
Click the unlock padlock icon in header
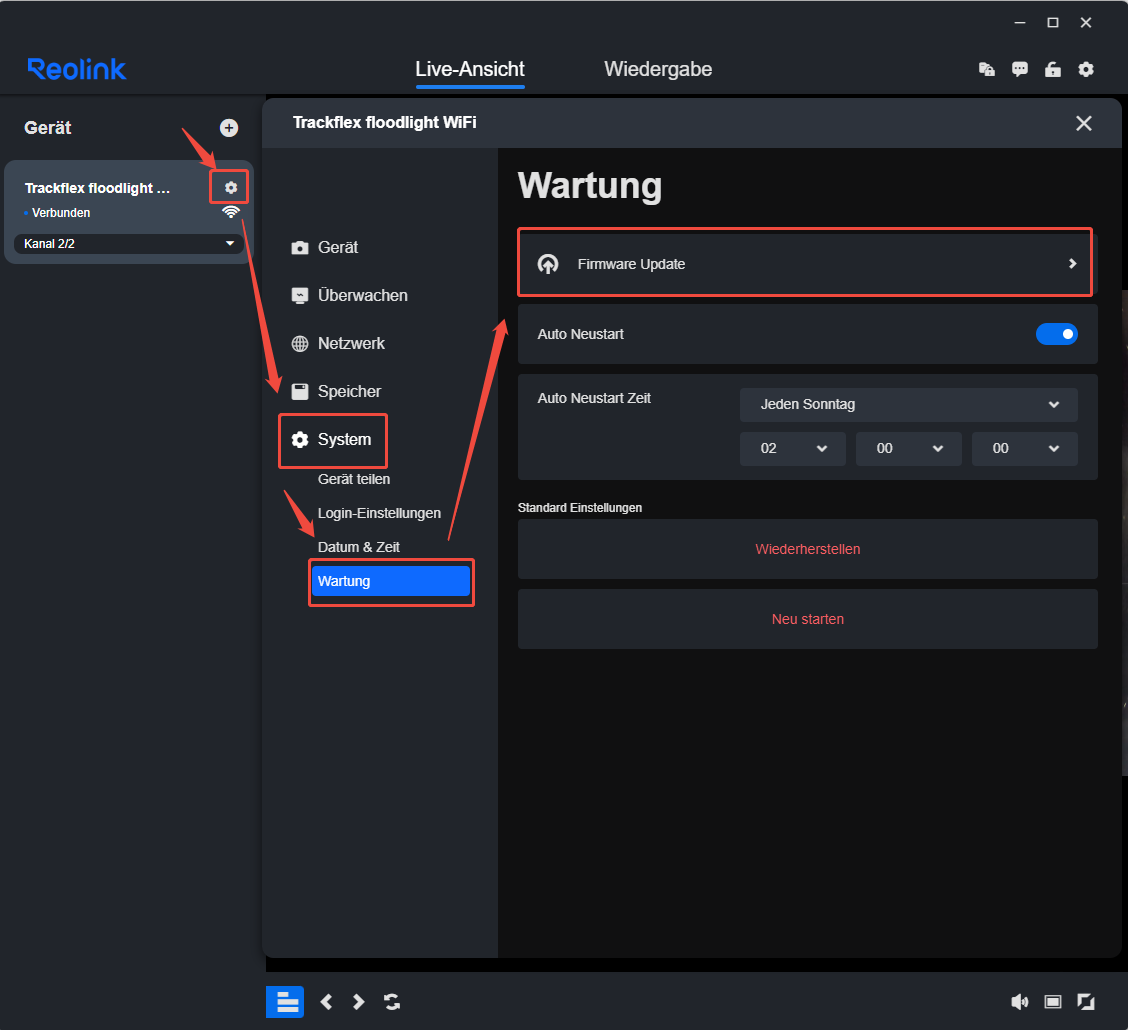coord(1052,69)
